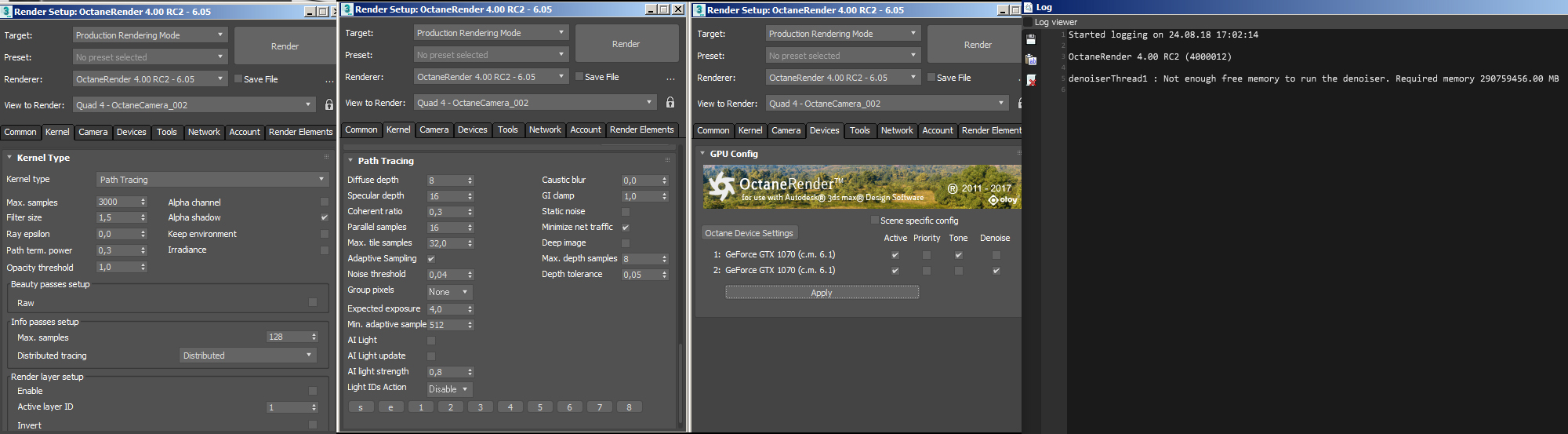The image size is (1568, 434).
Task: Copy log text with the clipboard icon
Action: (x=1031, y=59)
